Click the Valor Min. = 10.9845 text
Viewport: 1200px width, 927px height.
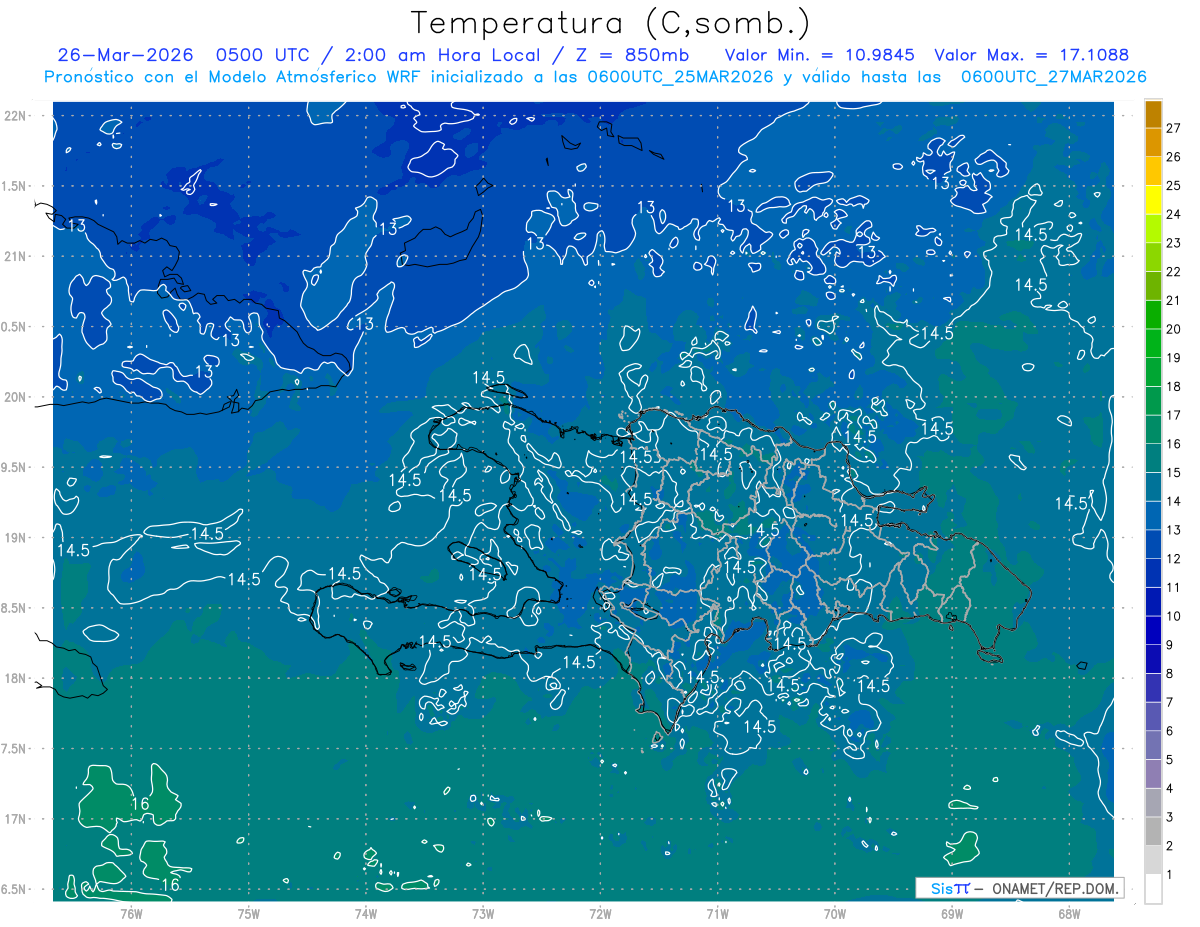[822, 55]
